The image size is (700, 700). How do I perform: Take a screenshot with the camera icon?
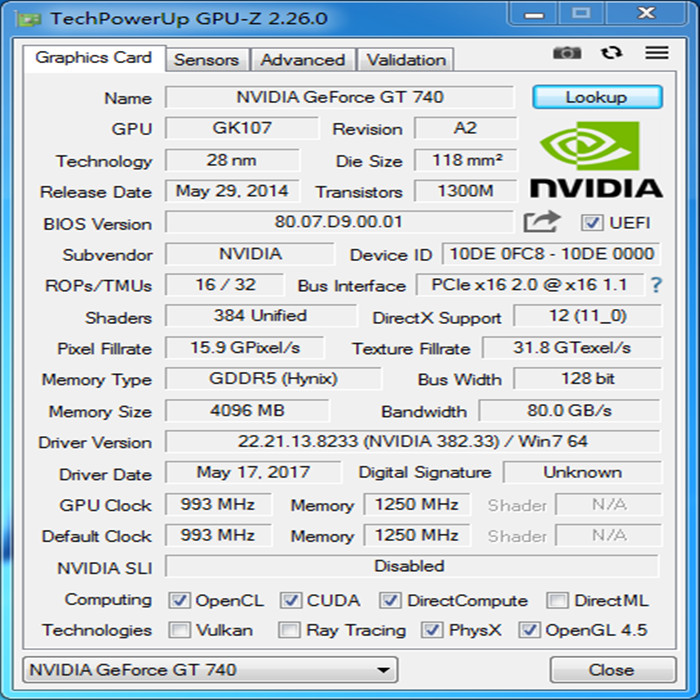tap(567, 53)
